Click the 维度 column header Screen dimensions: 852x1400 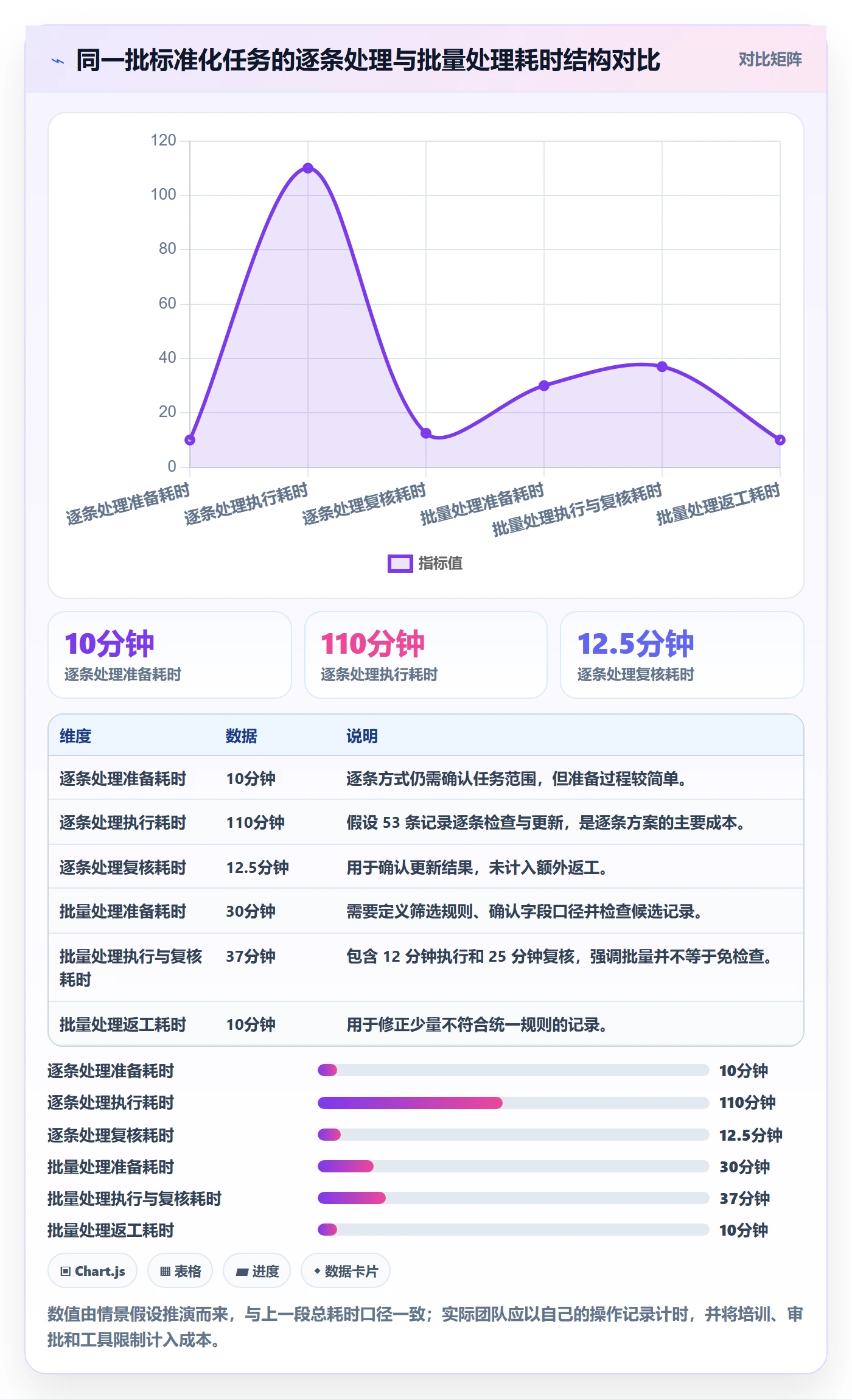pyautogui.click(x=75, y=736)
